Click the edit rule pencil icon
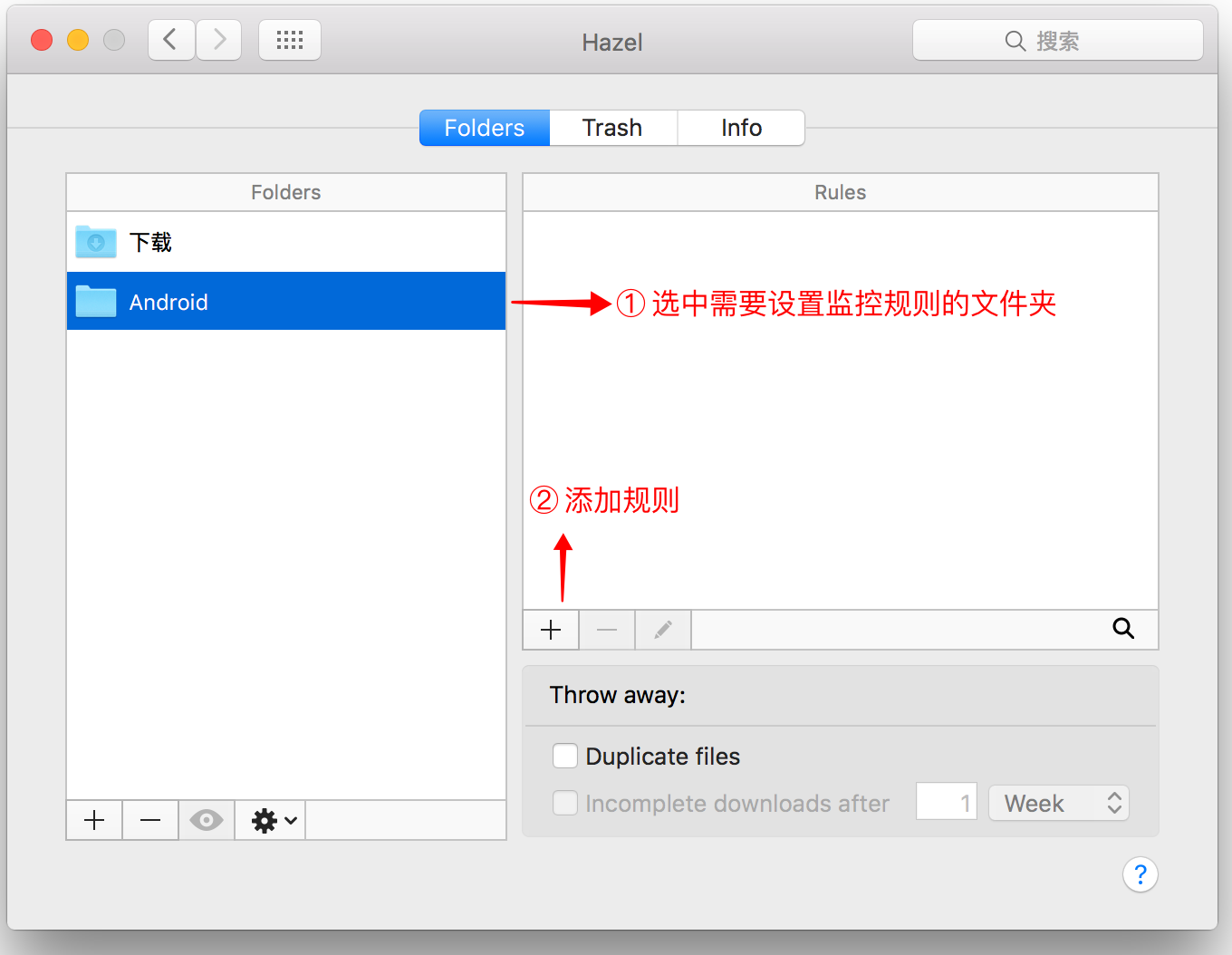 pyautogui.click(x=663, y=630)
